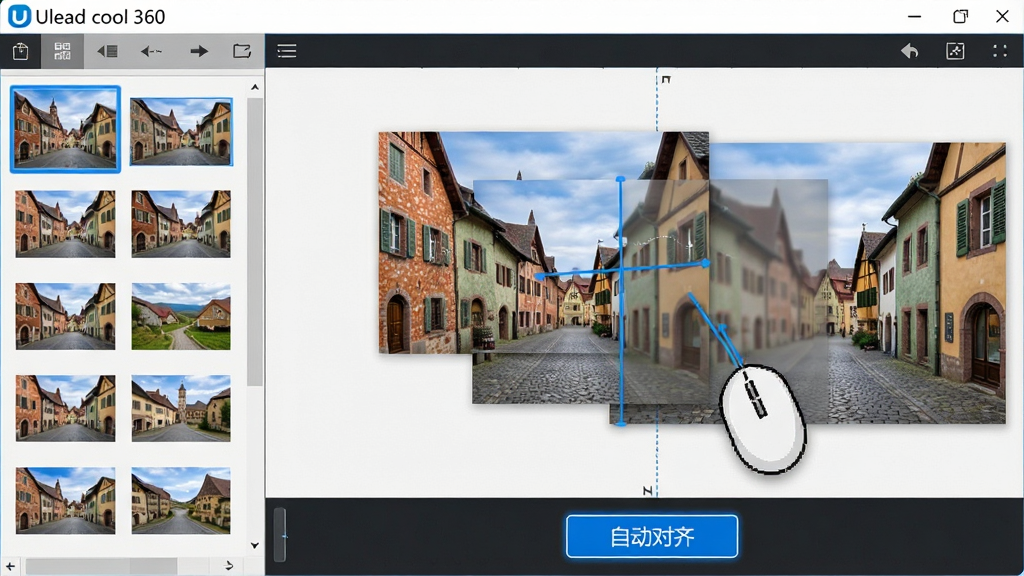Click the vertical scrollbar thumb of thumbnail list
Viewport: 1024px width, 576px height.
point(255,242)
